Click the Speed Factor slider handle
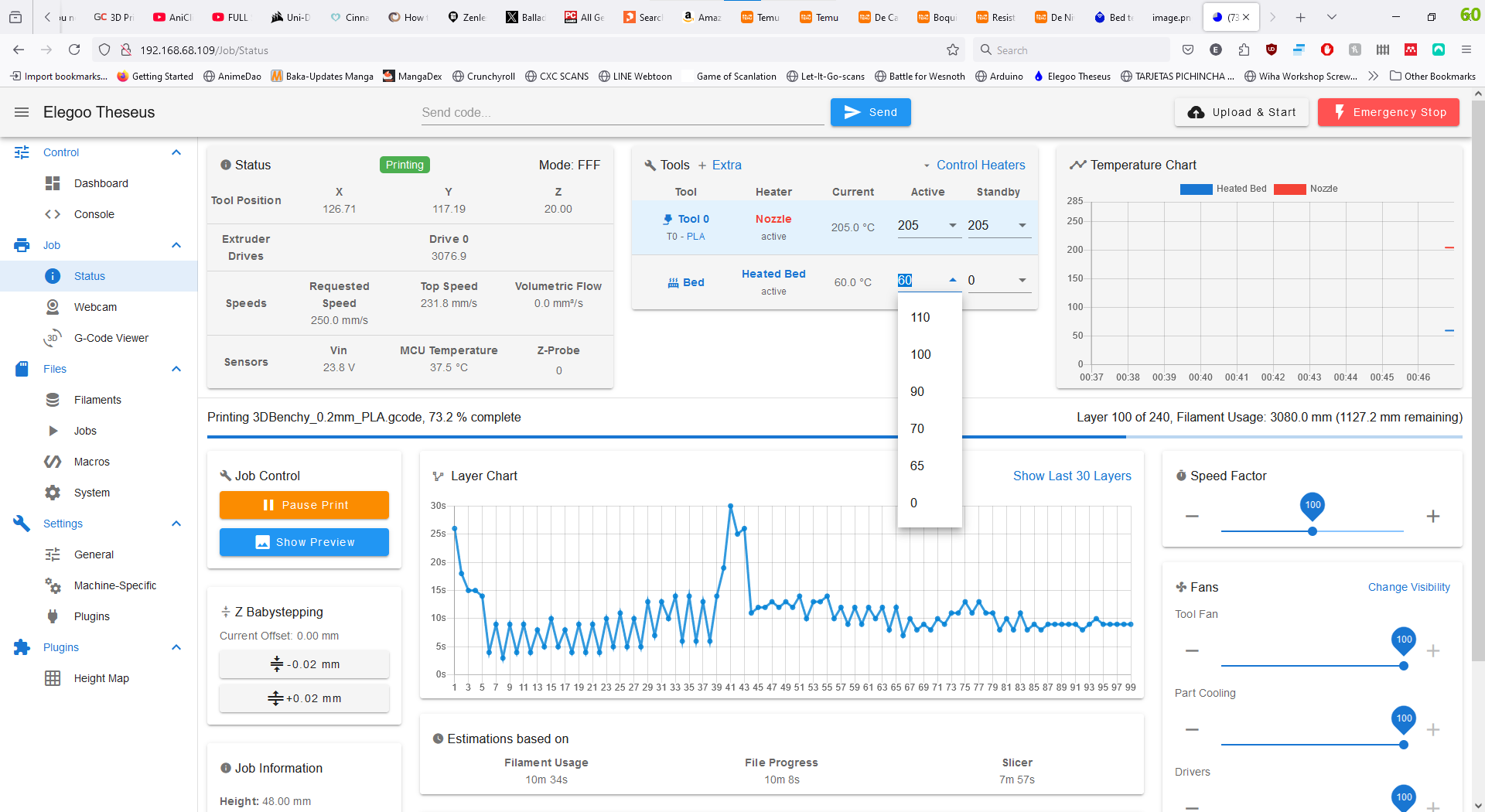The height and width of the screenshot is (812, 1485). (x=1313, y=531)
